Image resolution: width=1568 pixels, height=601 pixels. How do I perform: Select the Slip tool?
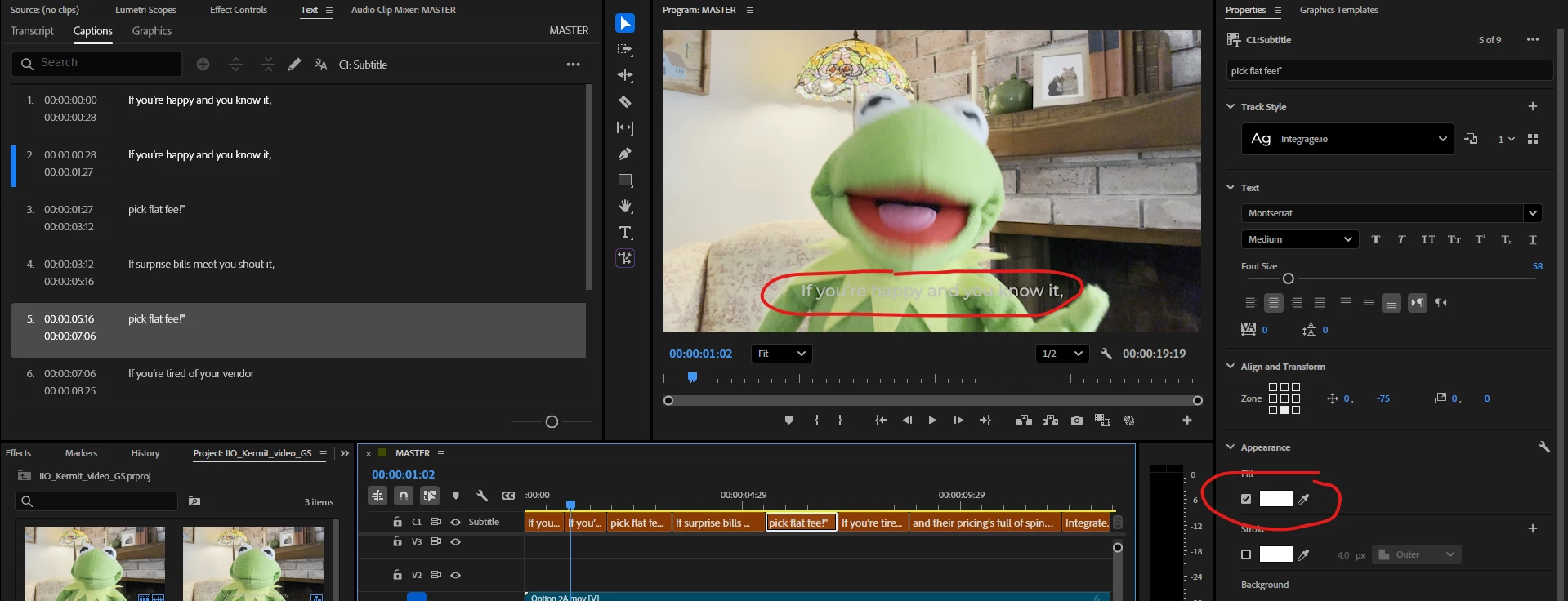[625, 127]
